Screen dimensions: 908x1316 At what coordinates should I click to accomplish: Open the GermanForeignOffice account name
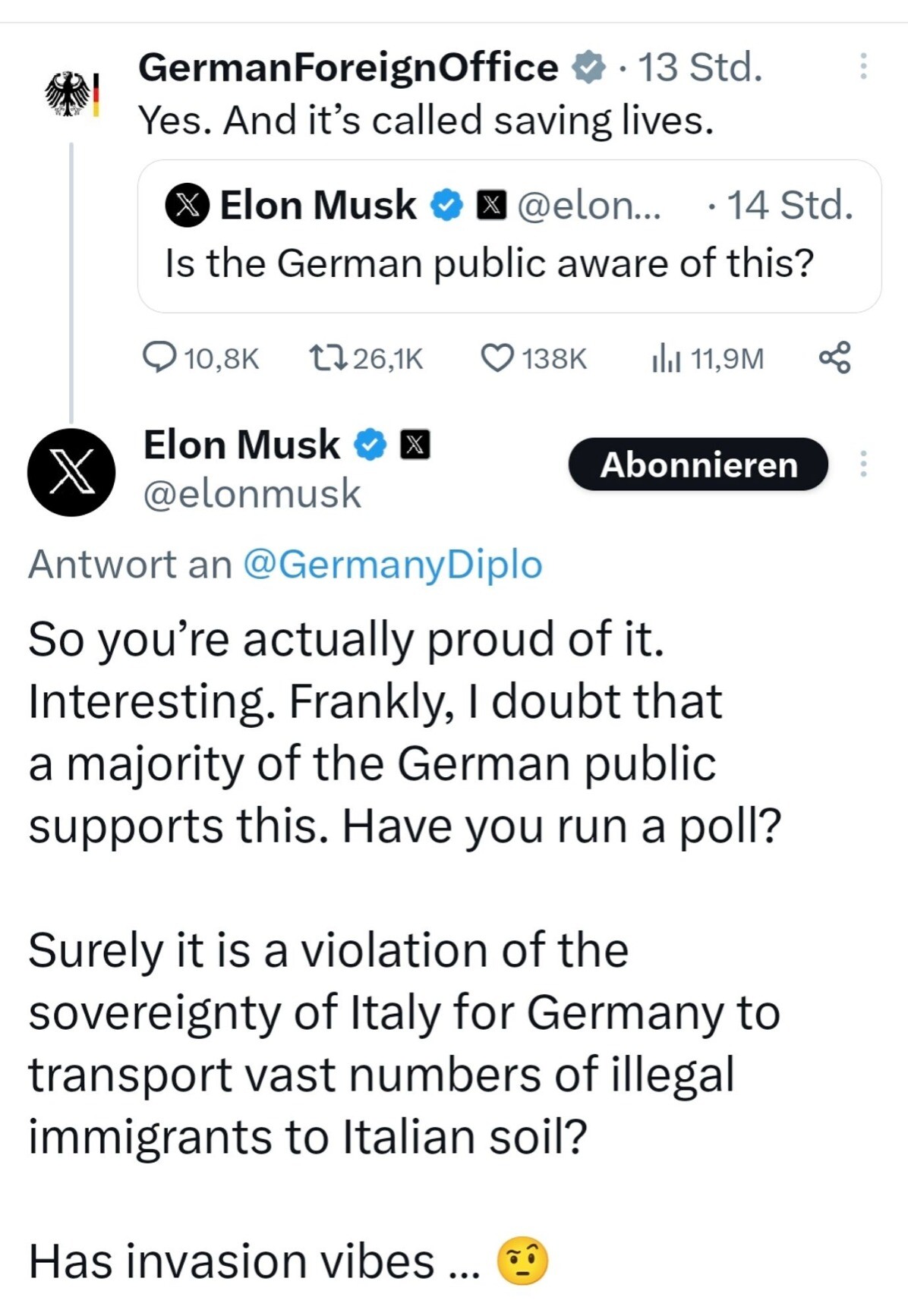348,68
